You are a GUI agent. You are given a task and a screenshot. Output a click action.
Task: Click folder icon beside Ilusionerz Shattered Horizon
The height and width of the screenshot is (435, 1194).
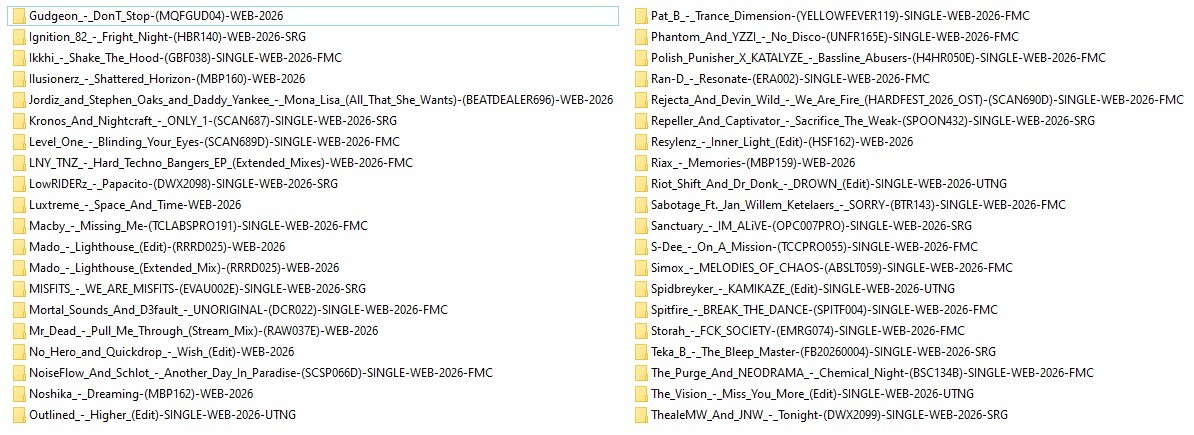(x=19, y=78)
